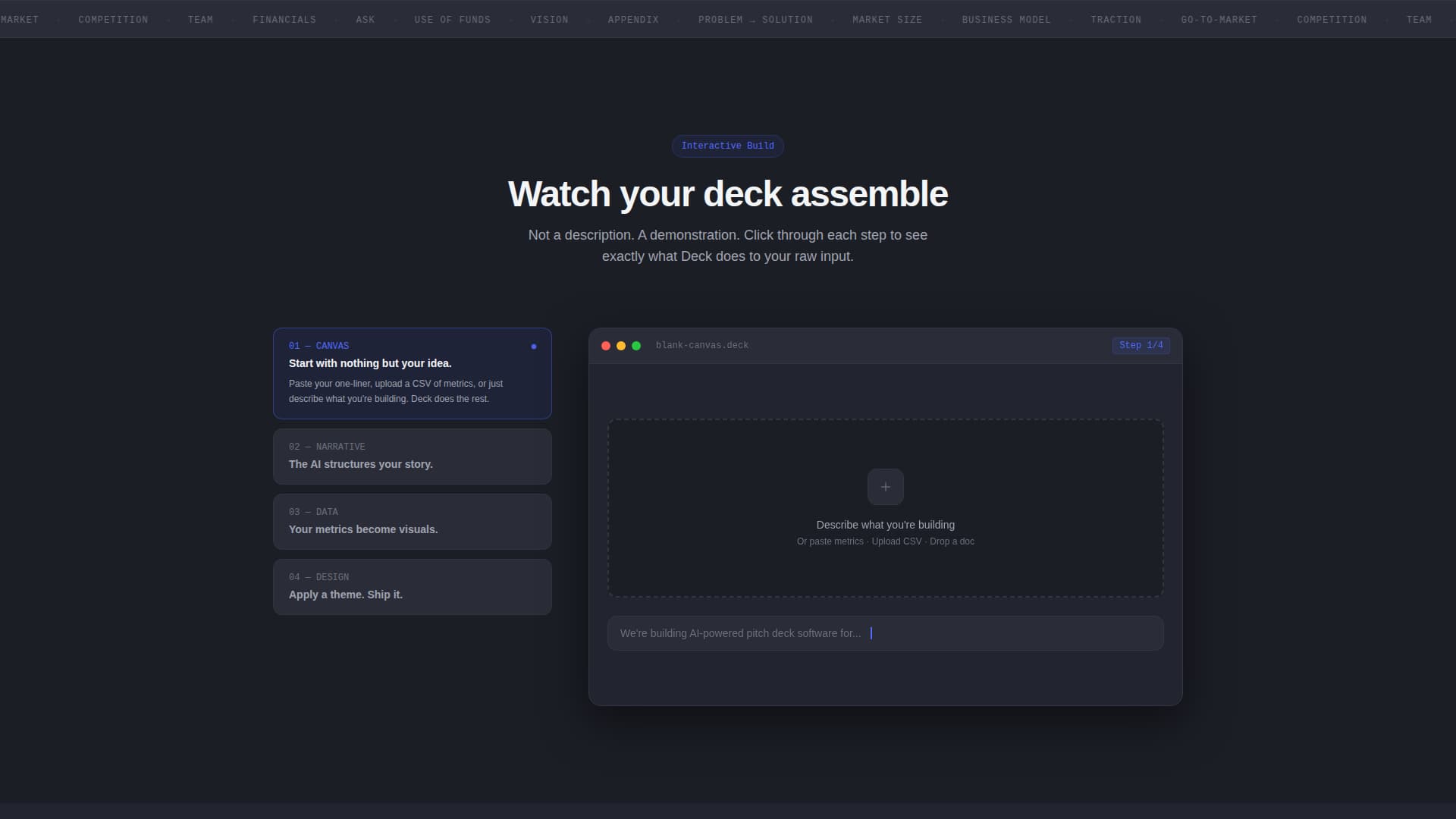Click the green window dot on blank-canvas.deck

click(636, 346)
